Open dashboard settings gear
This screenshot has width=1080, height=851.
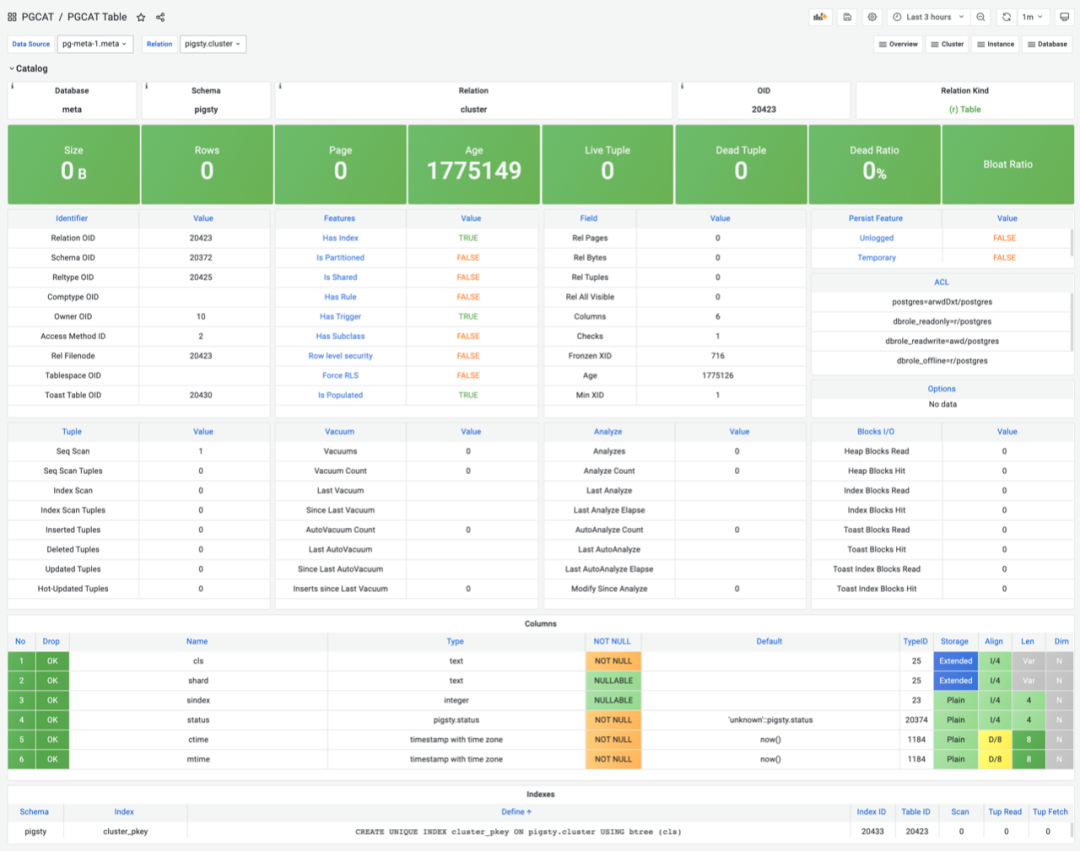[872, 17]
